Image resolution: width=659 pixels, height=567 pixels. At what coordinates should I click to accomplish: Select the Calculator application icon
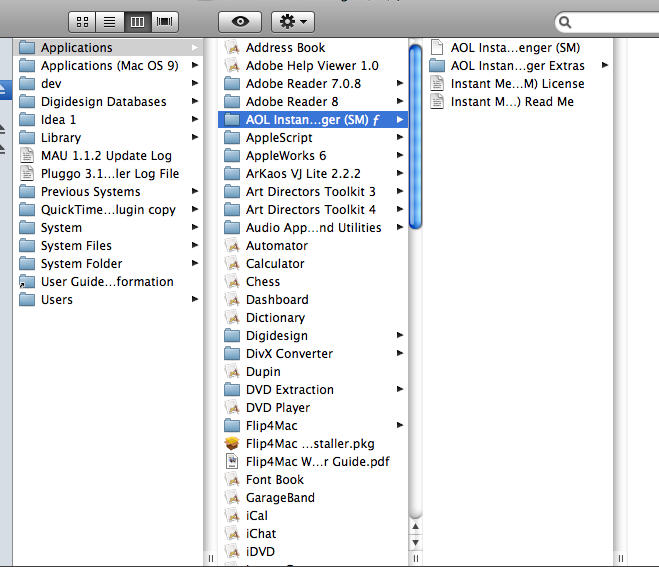232,264
